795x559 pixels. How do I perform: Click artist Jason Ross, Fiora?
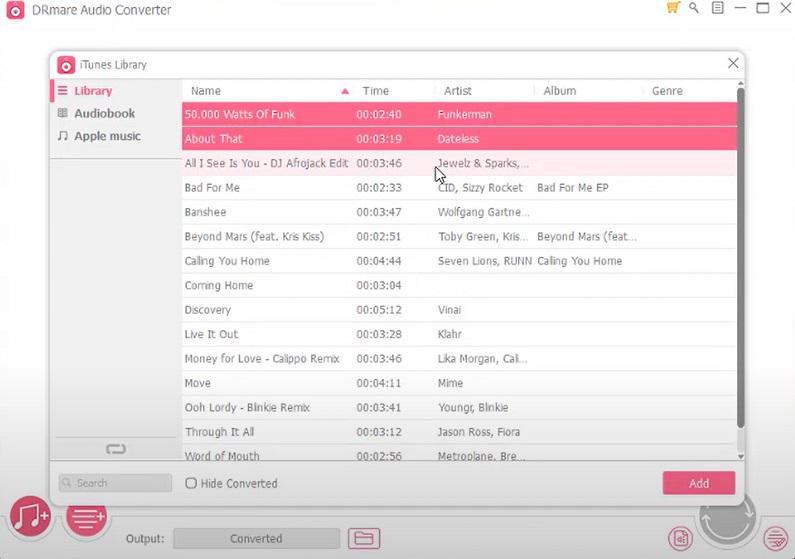coord(479,432)
